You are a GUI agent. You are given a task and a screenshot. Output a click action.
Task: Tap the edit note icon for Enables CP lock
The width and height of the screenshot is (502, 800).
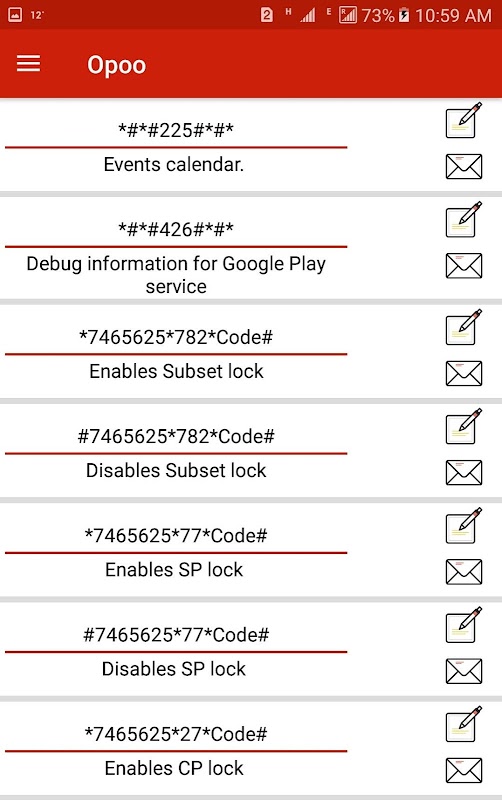(464, 724)
